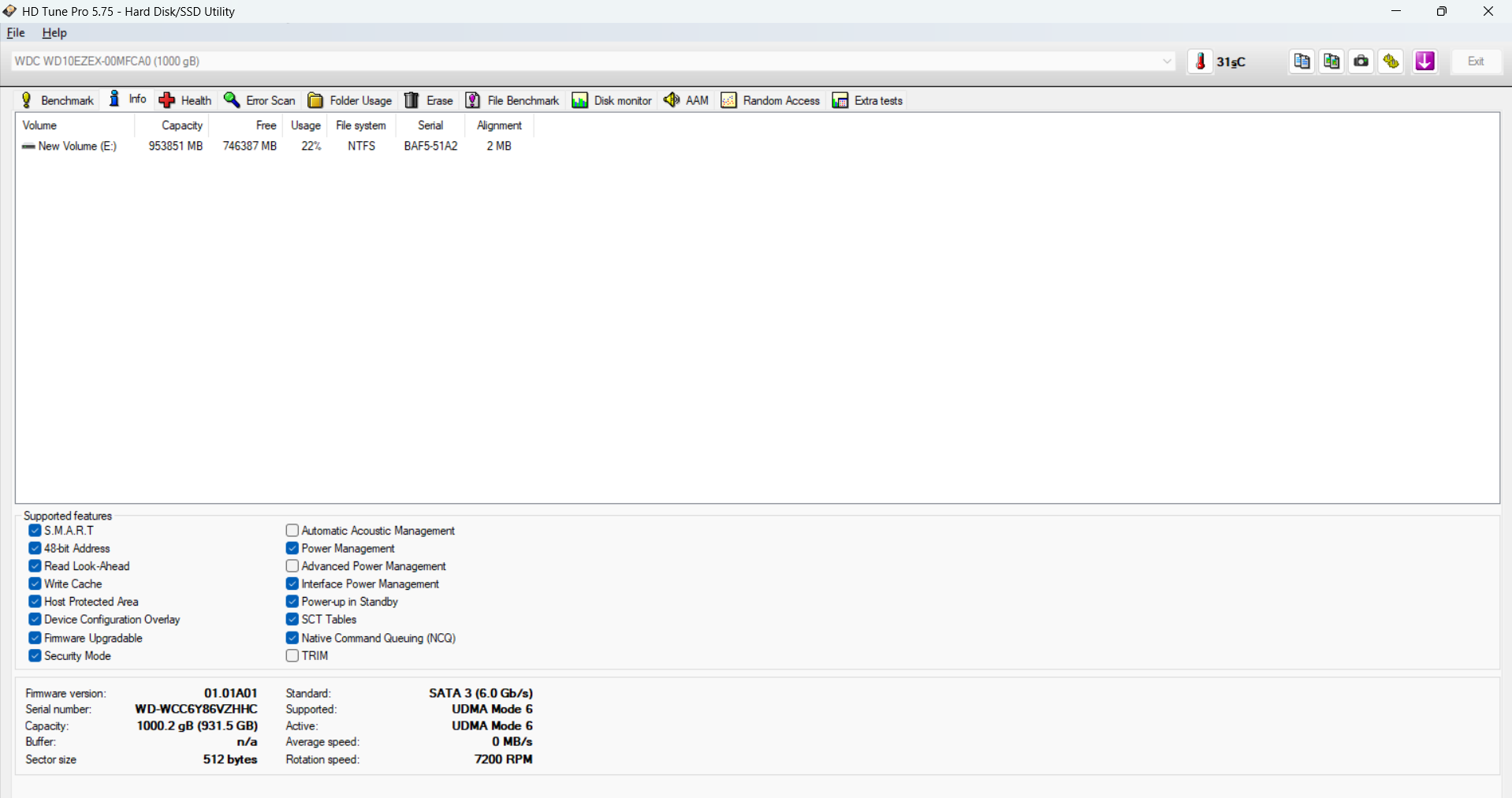This screenshot has width=1512, height=798.
Task: Select the New Volume (E:) row
Action: point(76,146)
